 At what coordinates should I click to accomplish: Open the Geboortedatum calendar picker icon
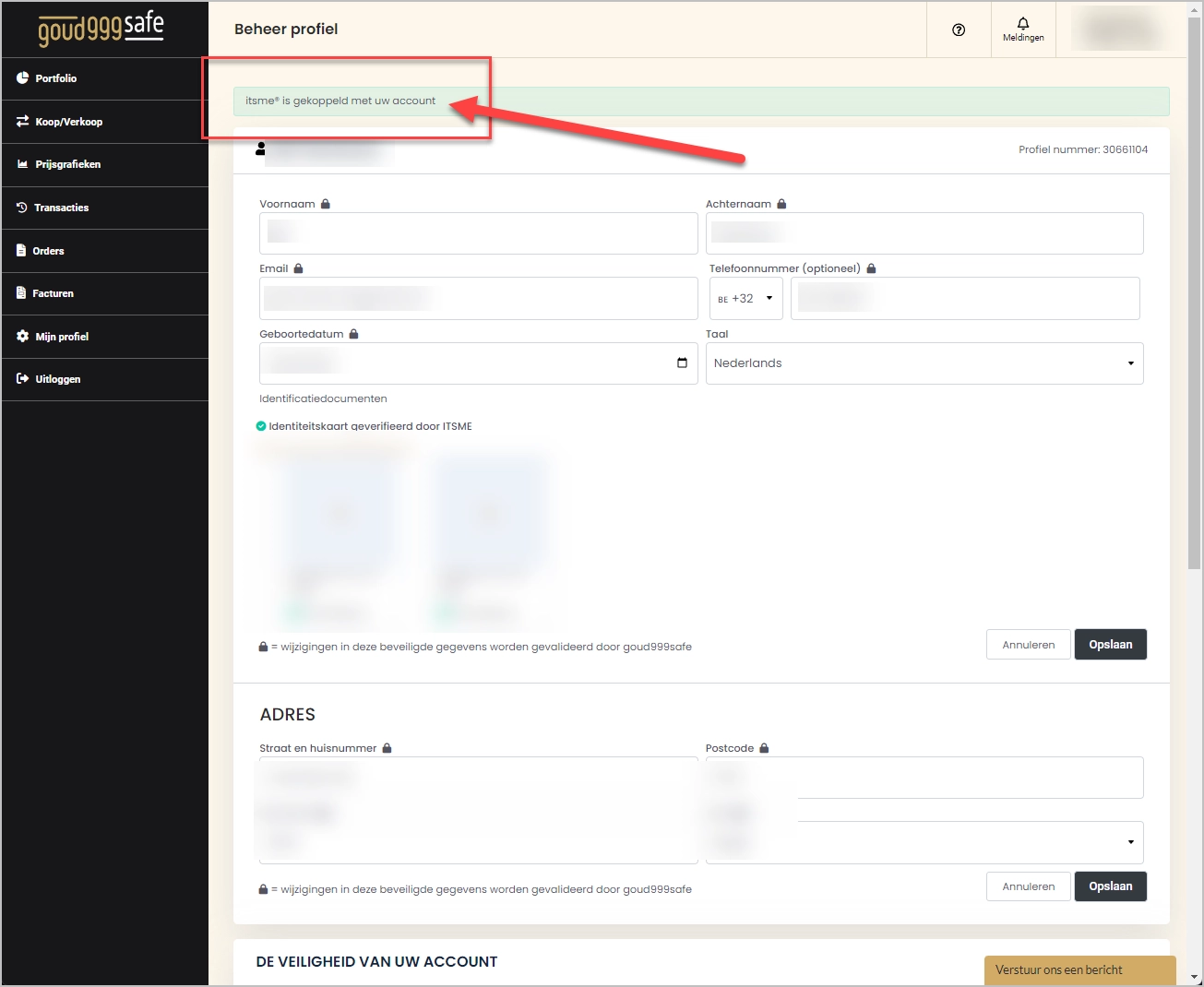tap(682, 363)
